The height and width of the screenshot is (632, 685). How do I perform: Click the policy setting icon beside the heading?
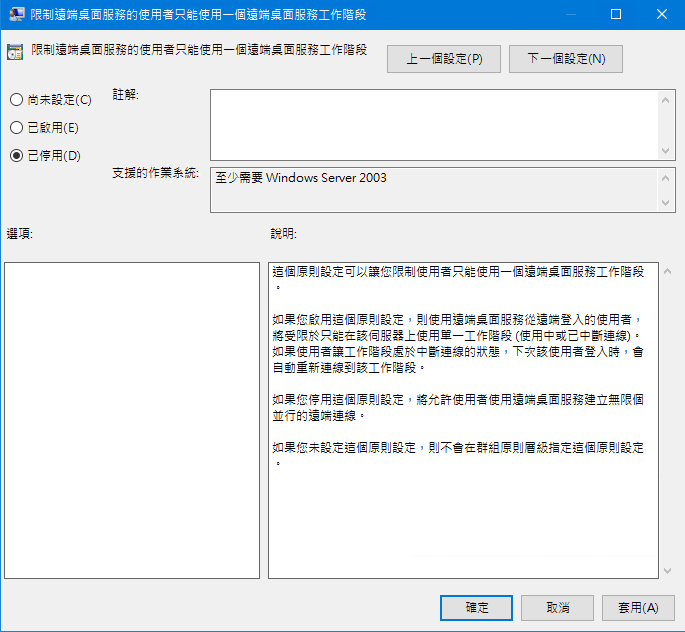(16, 53)
